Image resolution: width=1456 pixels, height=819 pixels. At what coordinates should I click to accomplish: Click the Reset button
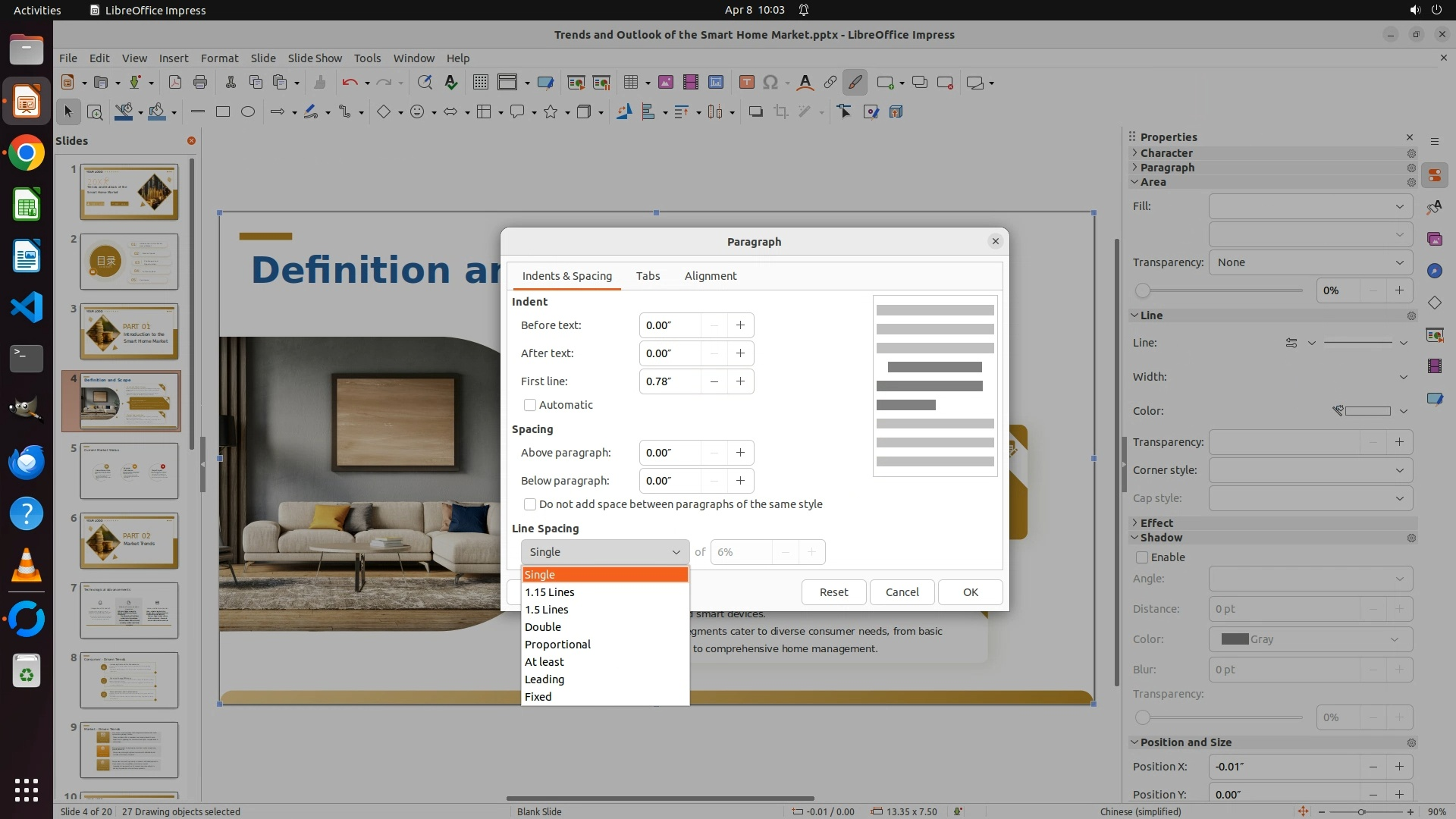point(833,592)
